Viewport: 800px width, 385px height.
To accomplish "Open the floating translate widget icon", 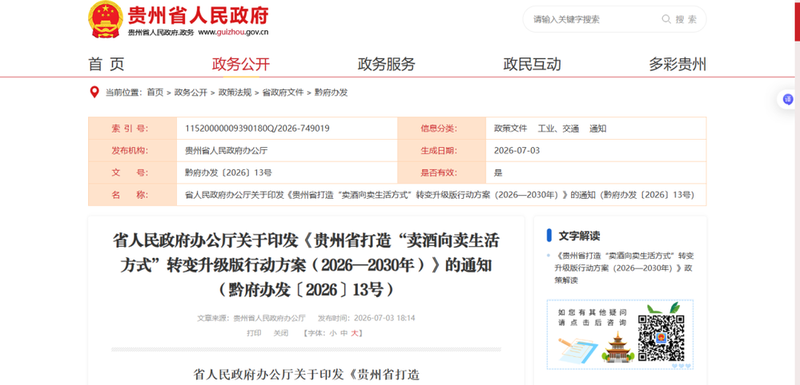I will click(787, 99).
